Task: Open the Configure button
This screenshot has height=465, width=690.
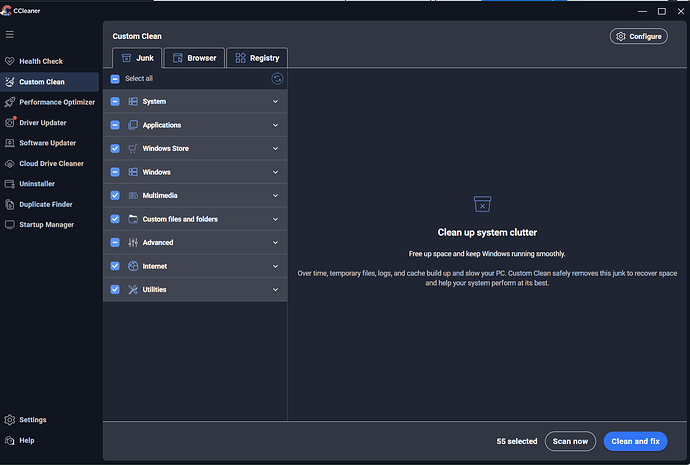Action: (639, 37)
